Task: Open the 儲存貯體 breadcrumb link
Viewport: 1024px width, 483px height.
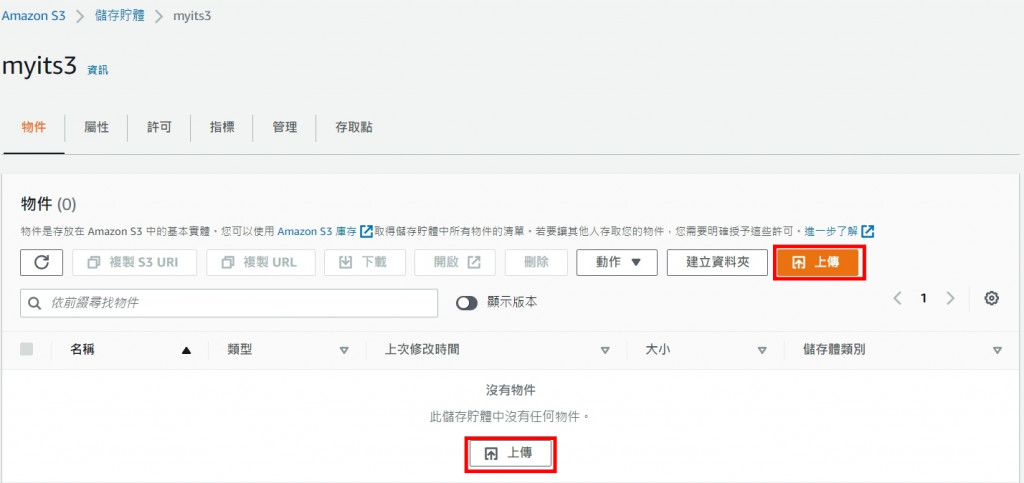Action: (120, 16)
